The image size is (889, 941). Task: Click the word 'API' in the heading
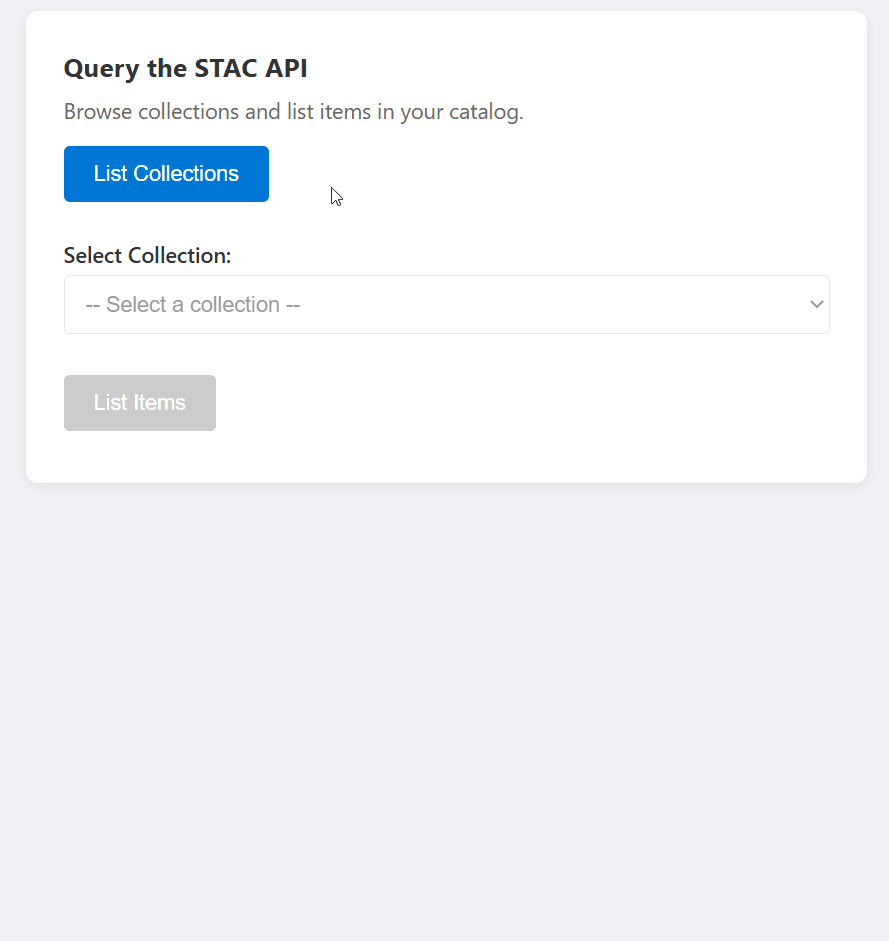286,68
